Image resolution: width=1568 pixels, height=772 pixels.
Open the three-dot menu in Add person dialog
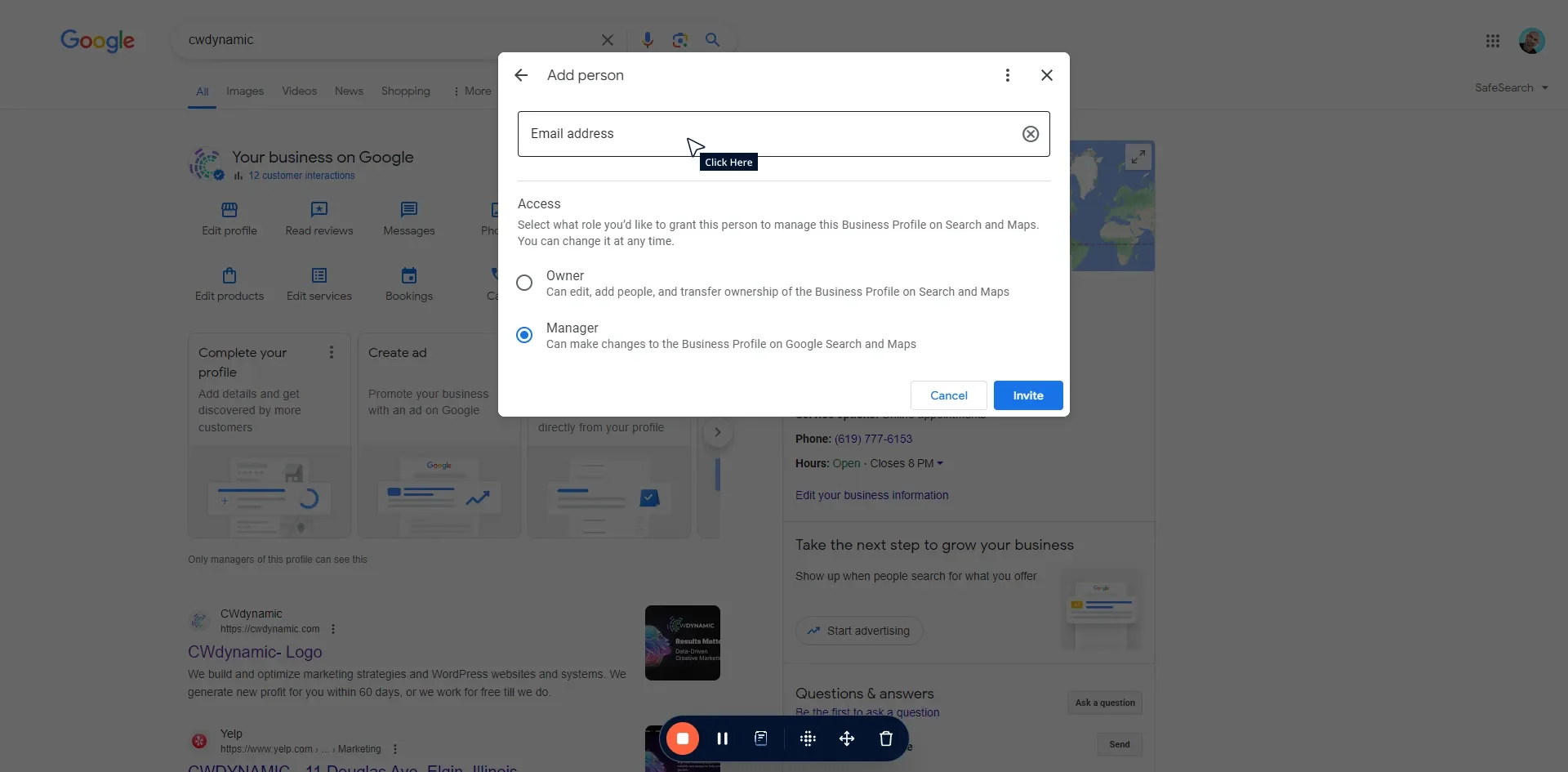click(x=1007, y=75)
